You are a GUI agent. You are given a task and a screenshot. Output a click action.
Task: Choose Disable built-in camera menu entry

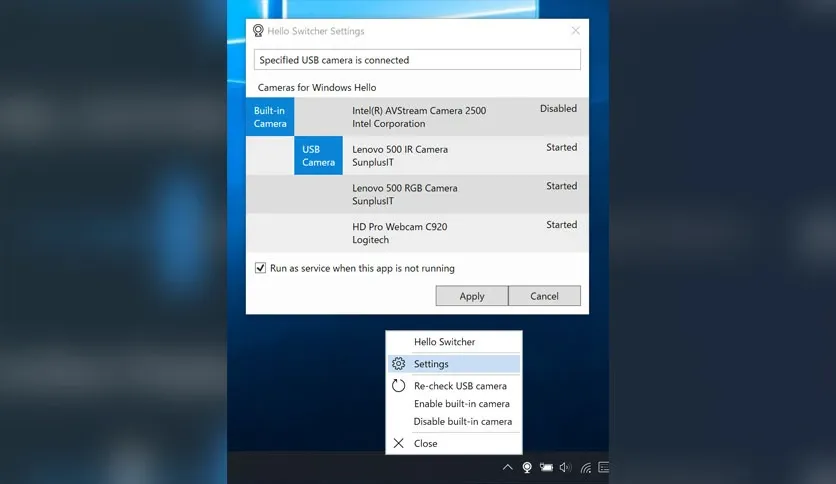[x=454, y=421]
